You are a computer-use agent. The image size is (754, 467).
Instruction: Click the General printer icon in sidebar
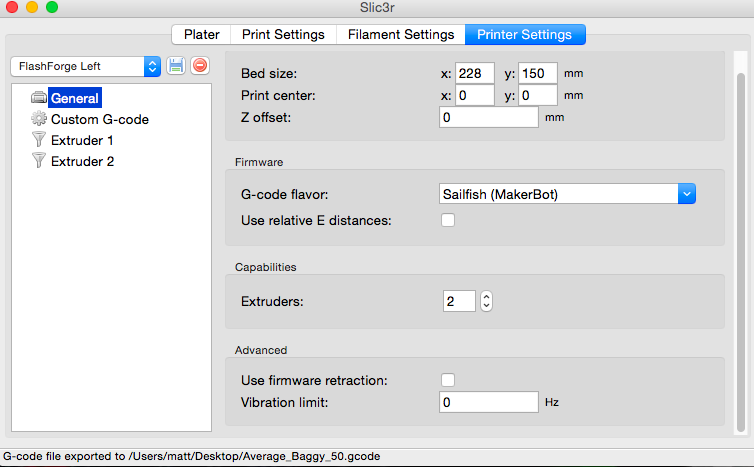point(39,98)
